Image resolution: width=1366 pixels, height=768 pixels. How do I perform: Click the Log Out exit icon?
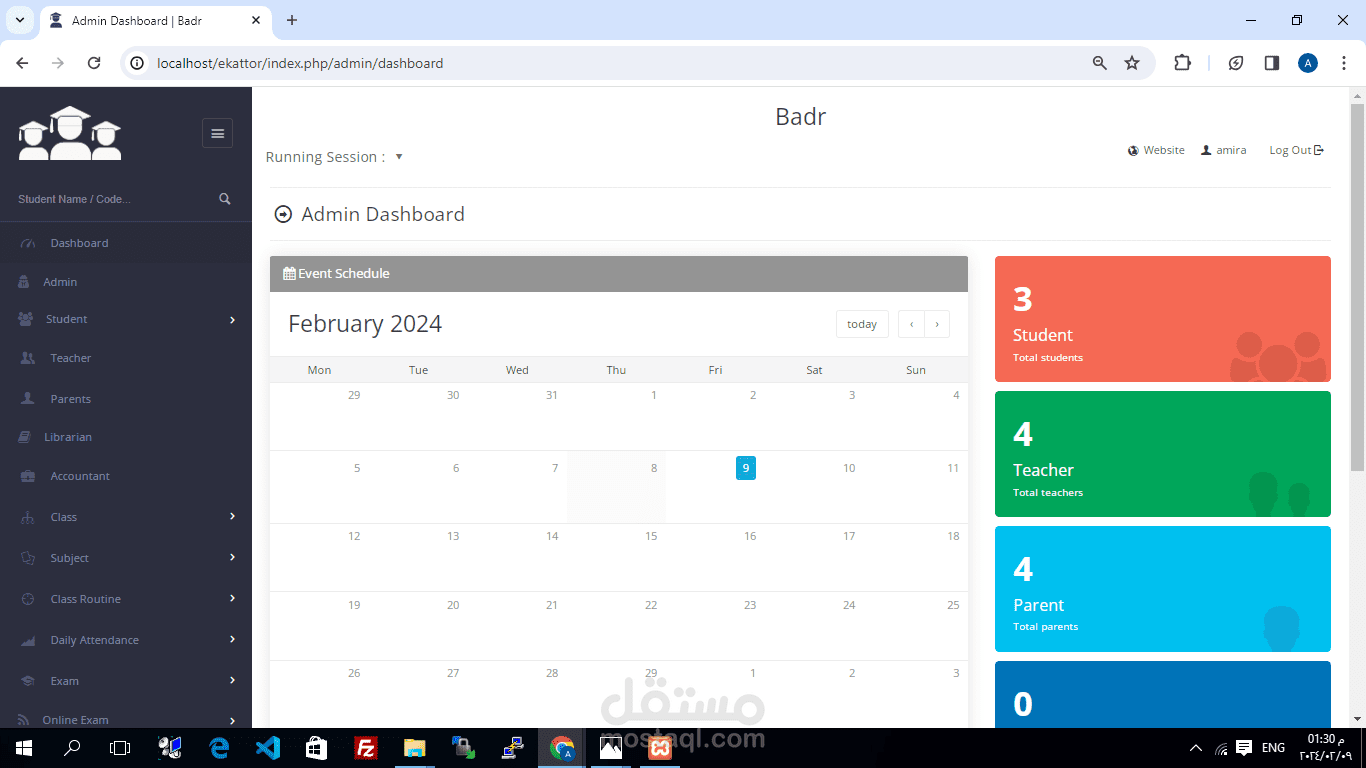1319,150
